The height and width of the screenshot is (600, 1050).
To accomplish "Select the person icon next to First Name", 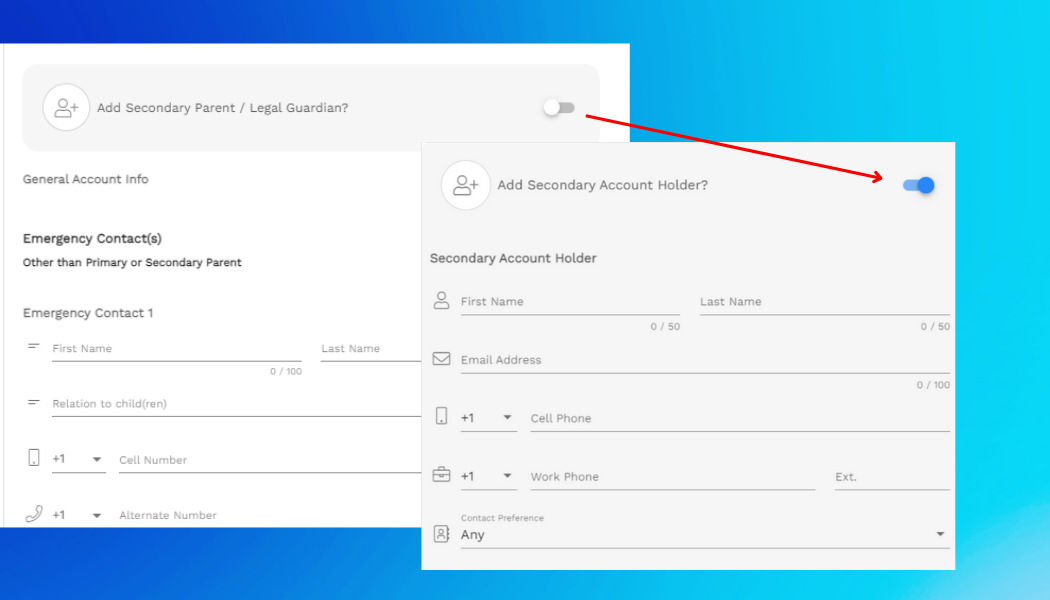I will (441, 299).
